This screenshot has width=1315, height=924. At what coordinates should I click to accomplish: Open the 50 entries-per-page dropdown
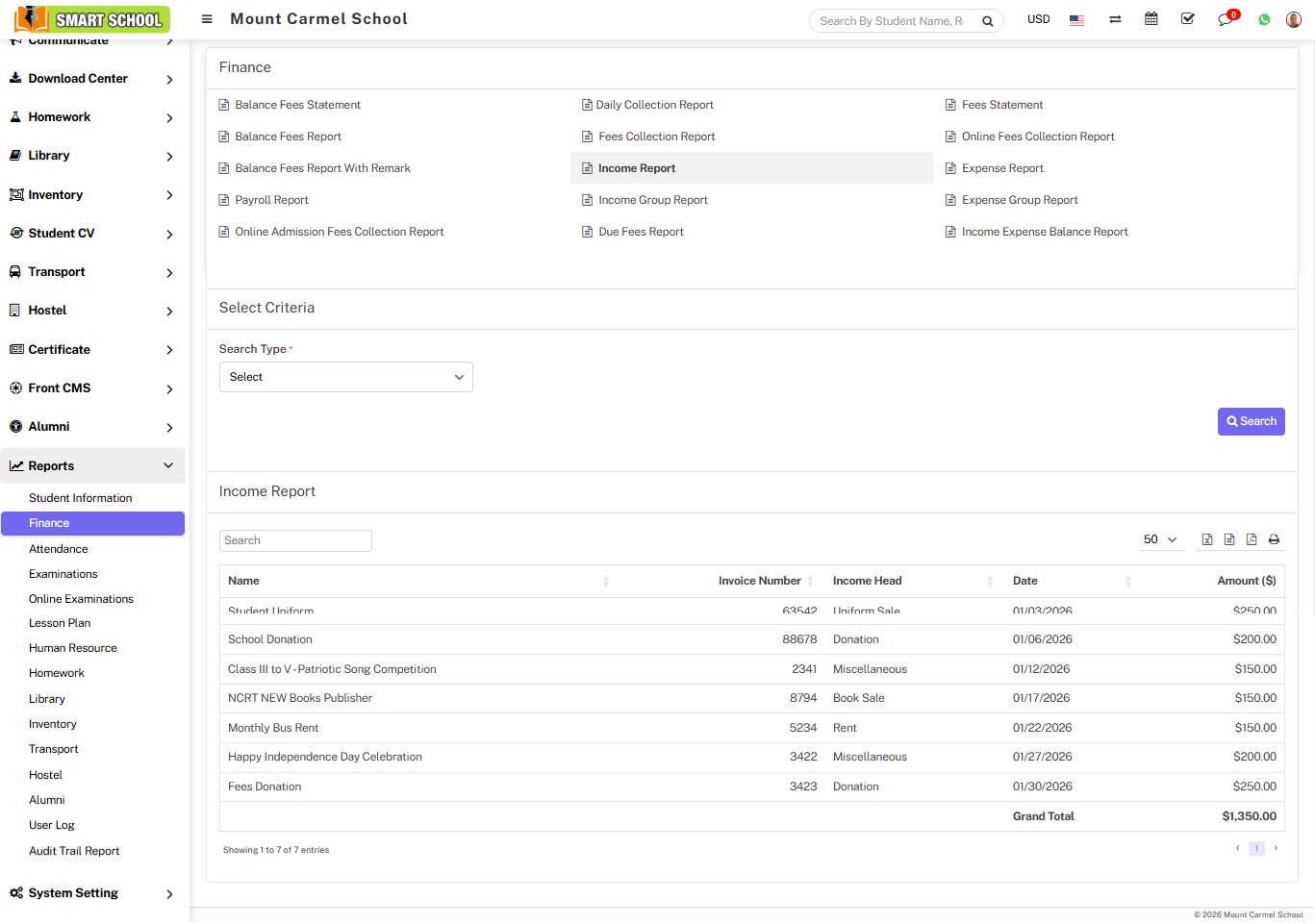tap(1160, 539)
